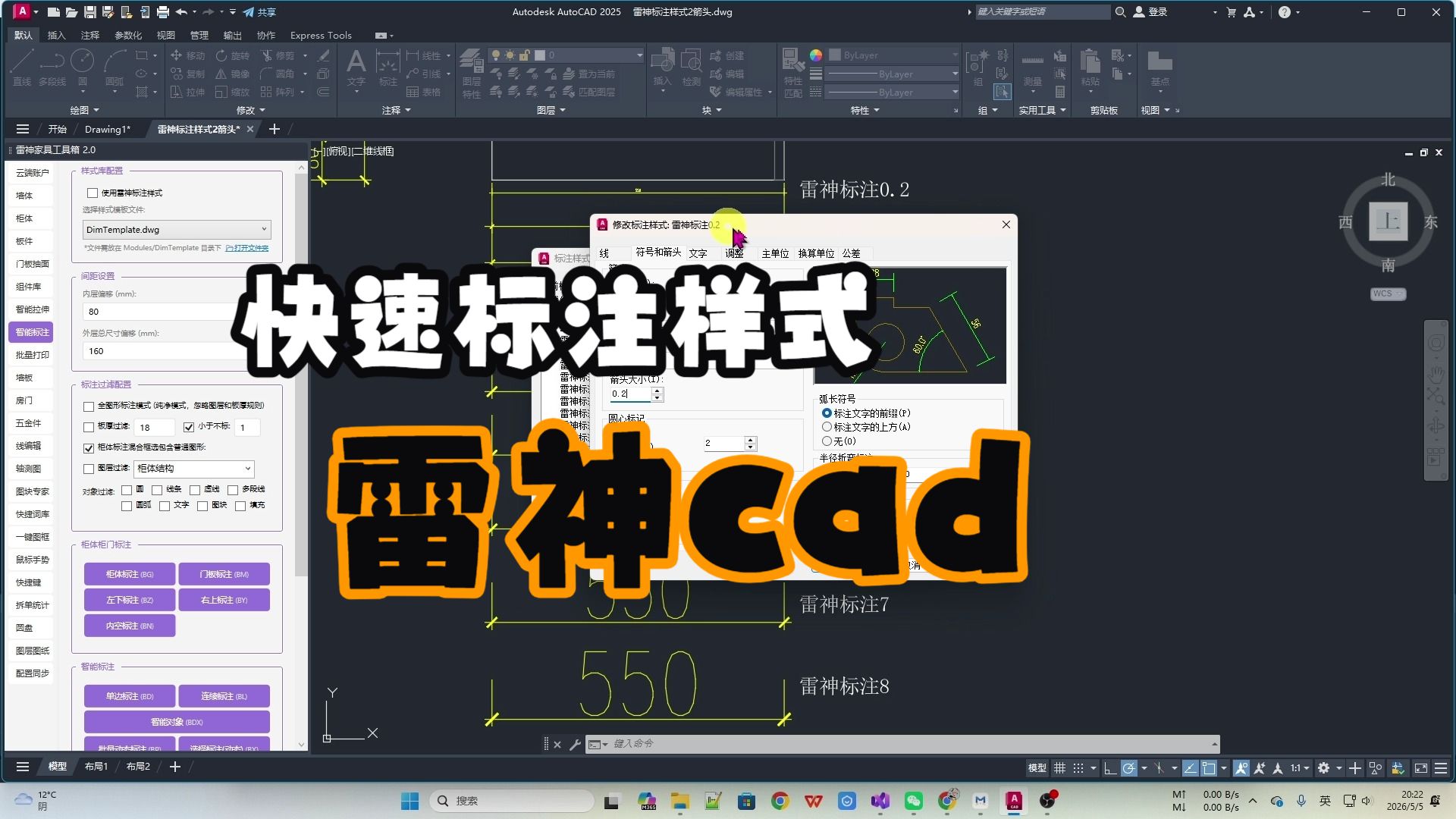This screenshot has height=819, width=1456.
Task: Expand the 注释 ribbon panel
Action: coord(396,111)
